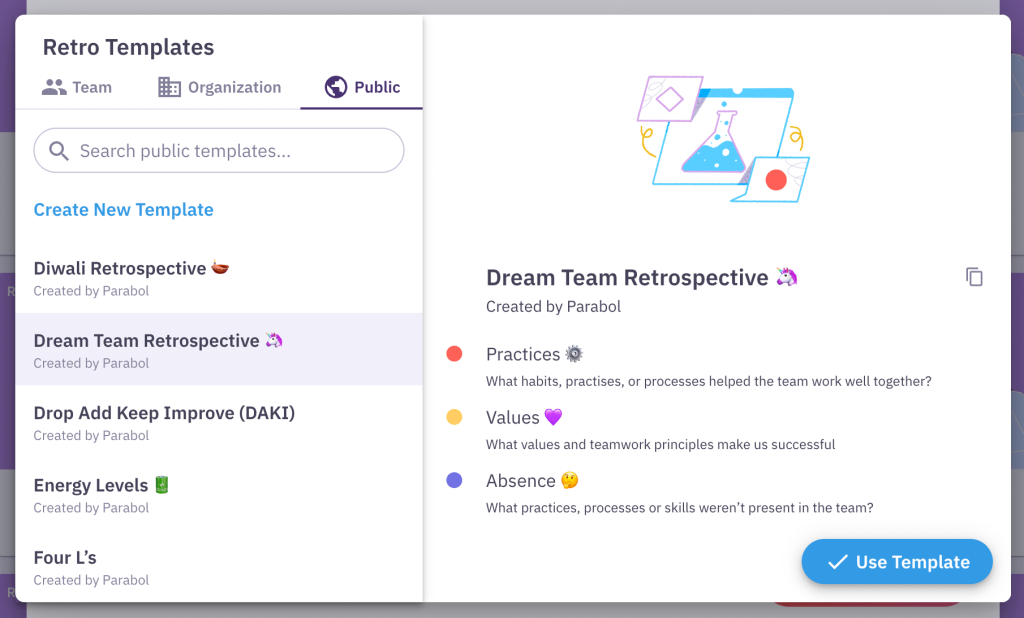This screenshot has width=1024, height=618.
Task: Open the Organization tab
Action: (220, 87)
